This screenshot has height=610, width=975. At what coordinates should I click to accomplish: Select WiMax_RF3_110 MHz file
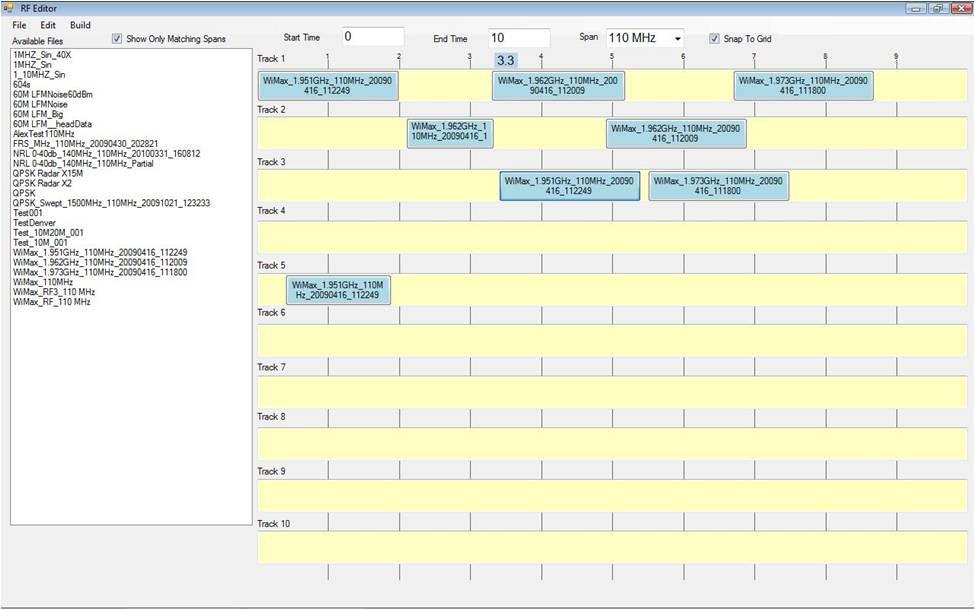click(x=54, y=292)
